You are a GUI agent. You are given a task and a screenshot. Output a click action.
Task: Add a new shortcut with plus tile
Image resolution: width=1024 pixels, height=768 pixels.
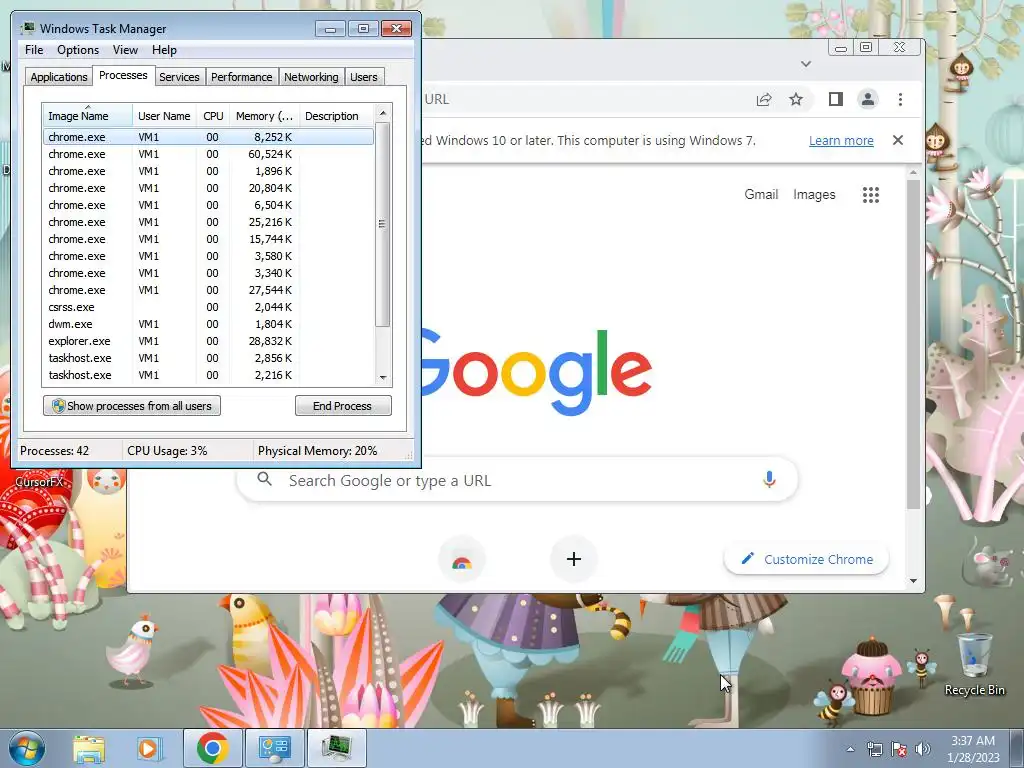click(573, 559)
